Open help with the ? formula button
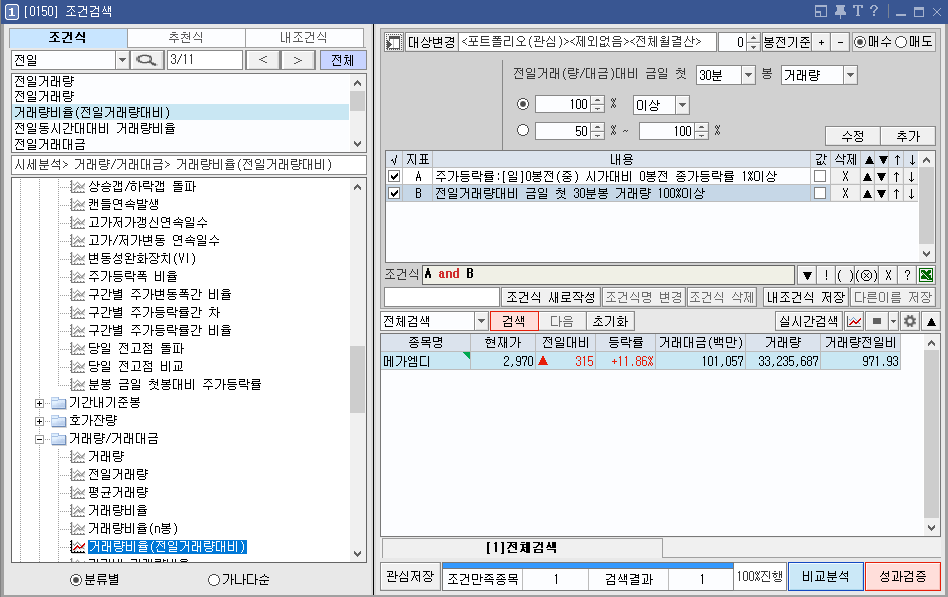Image resolution: width=948 pixels, height=597 pixels. tap(907, 276)
